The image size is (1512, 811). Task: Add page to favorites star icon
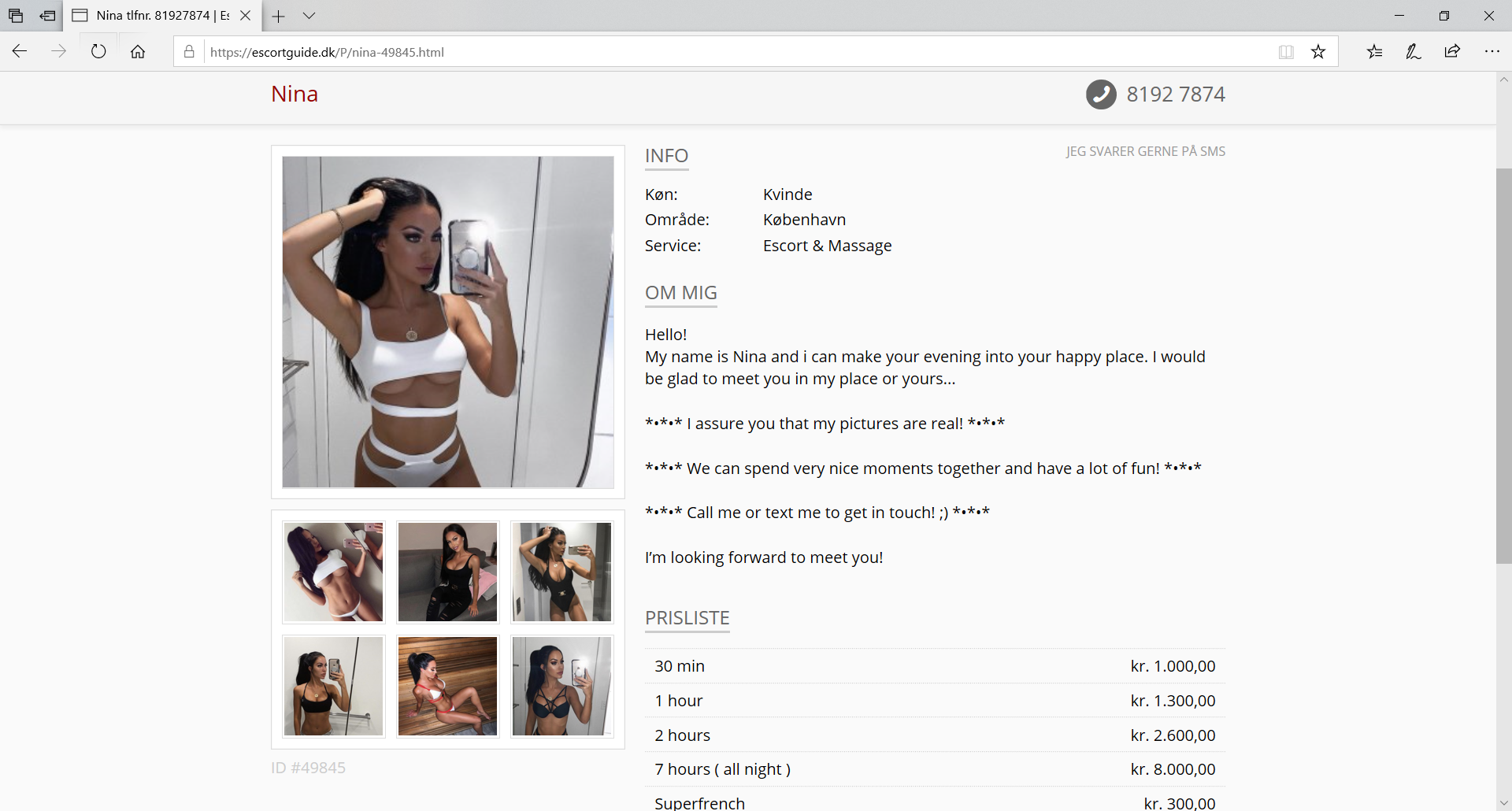(x=1318, y=52)
